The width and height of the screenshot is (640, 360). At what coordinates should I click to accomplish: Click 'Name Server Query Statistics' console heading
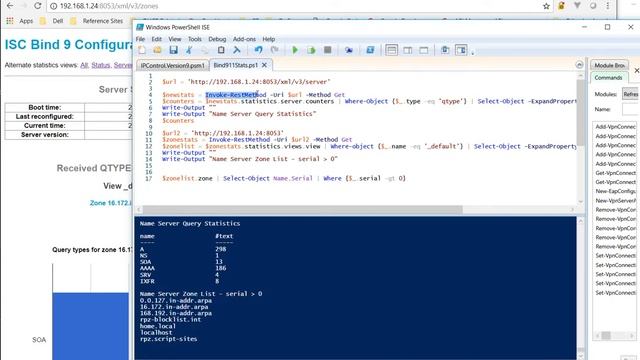tap(190, 223)
